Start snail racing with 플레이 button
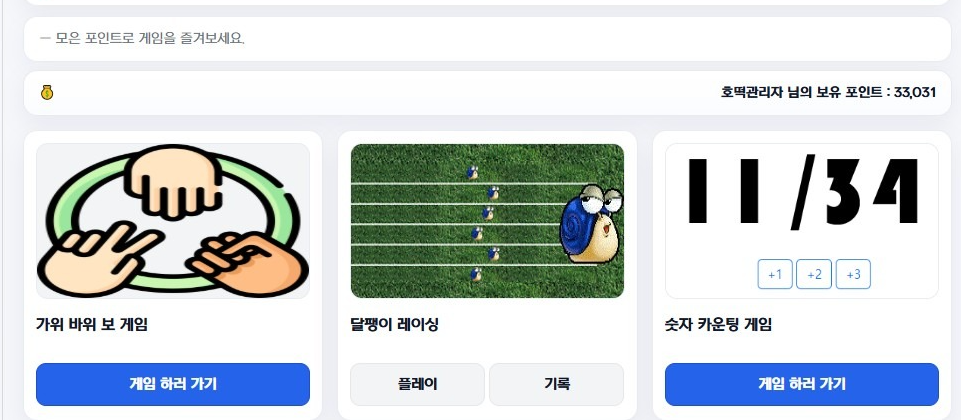 coord(417,384)
